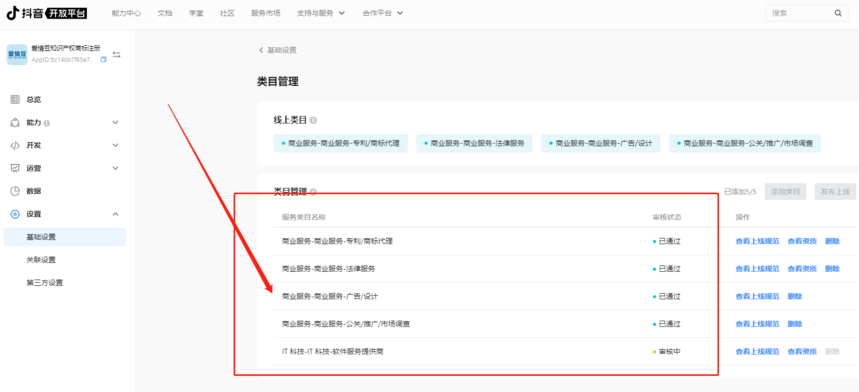Open 社区 in top navigation
This screenshot has width=859, height=392.
(227, 14)
